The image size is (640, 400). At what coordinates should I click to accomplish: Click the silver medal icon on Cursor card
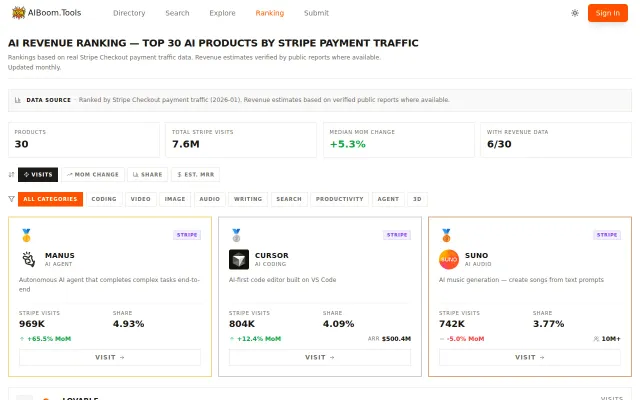coord(236,235)
